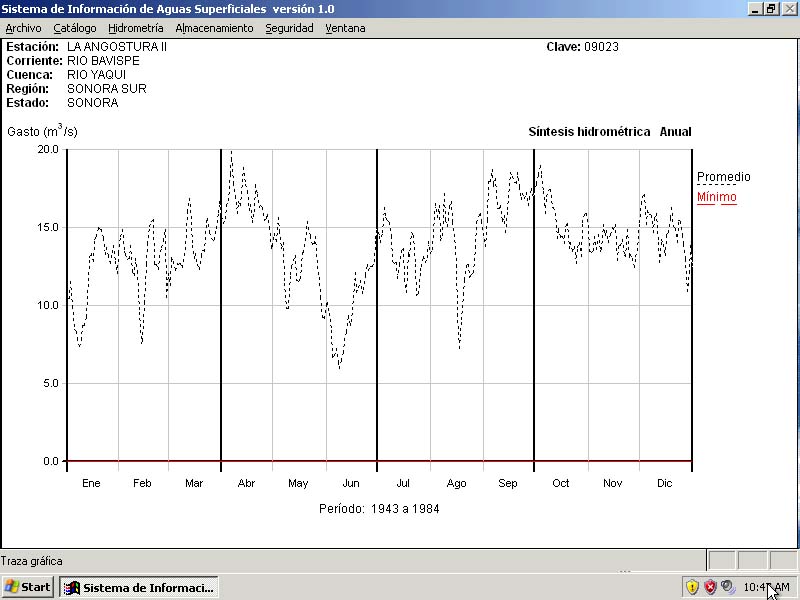Screen dimensions: 800x600
Task: Expand the Seguridad menu
Action: [289, 28]
